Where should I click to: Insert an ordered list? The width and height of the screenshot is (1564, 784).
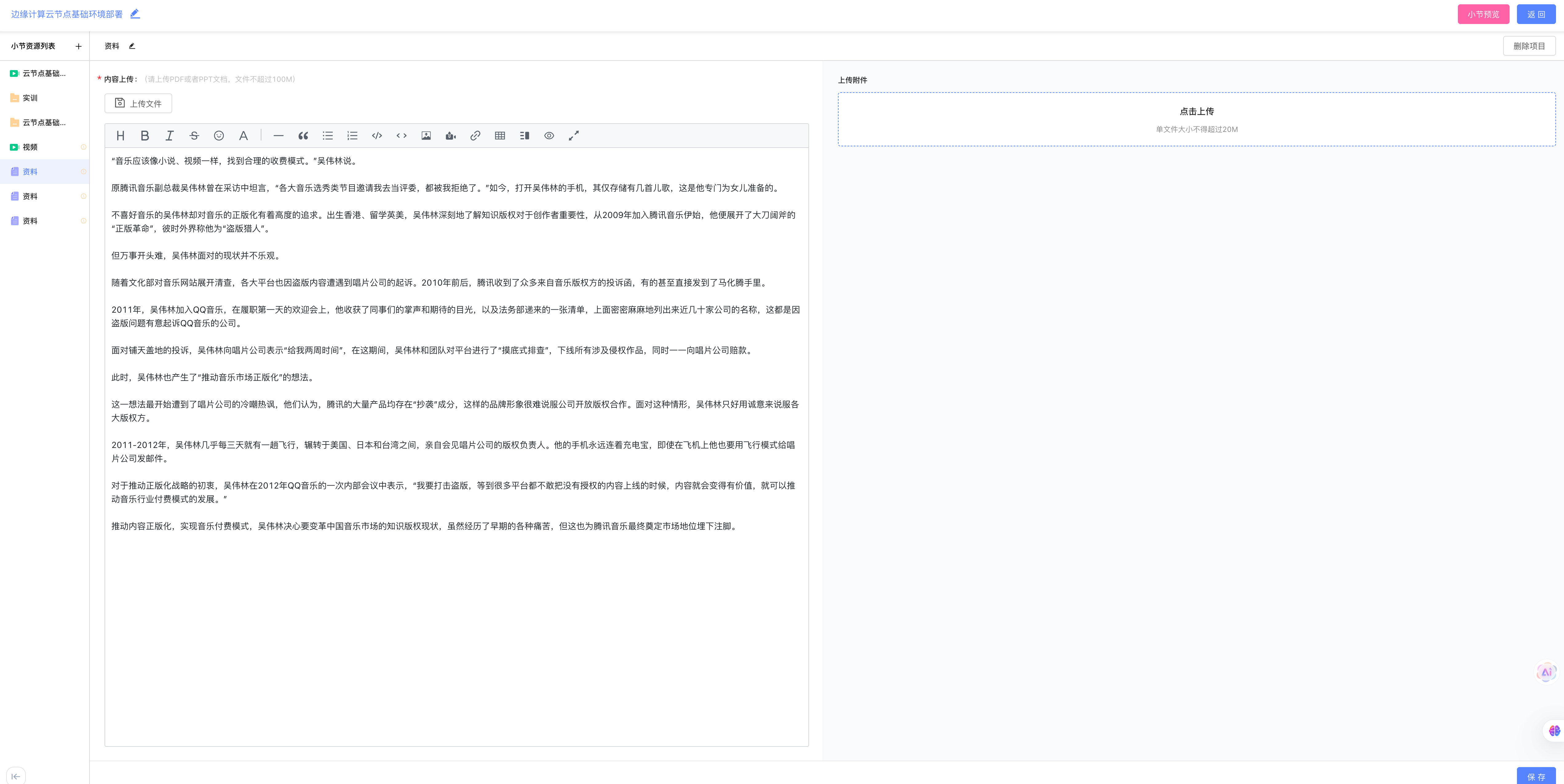[352, 135]
